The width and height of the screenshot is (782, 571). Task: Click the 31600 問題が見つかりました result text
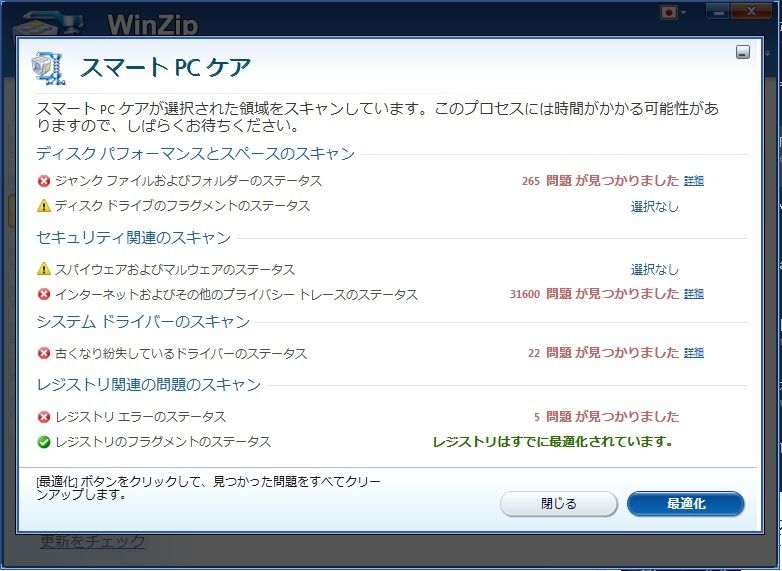pyautogui.click(x=594, y=294)
